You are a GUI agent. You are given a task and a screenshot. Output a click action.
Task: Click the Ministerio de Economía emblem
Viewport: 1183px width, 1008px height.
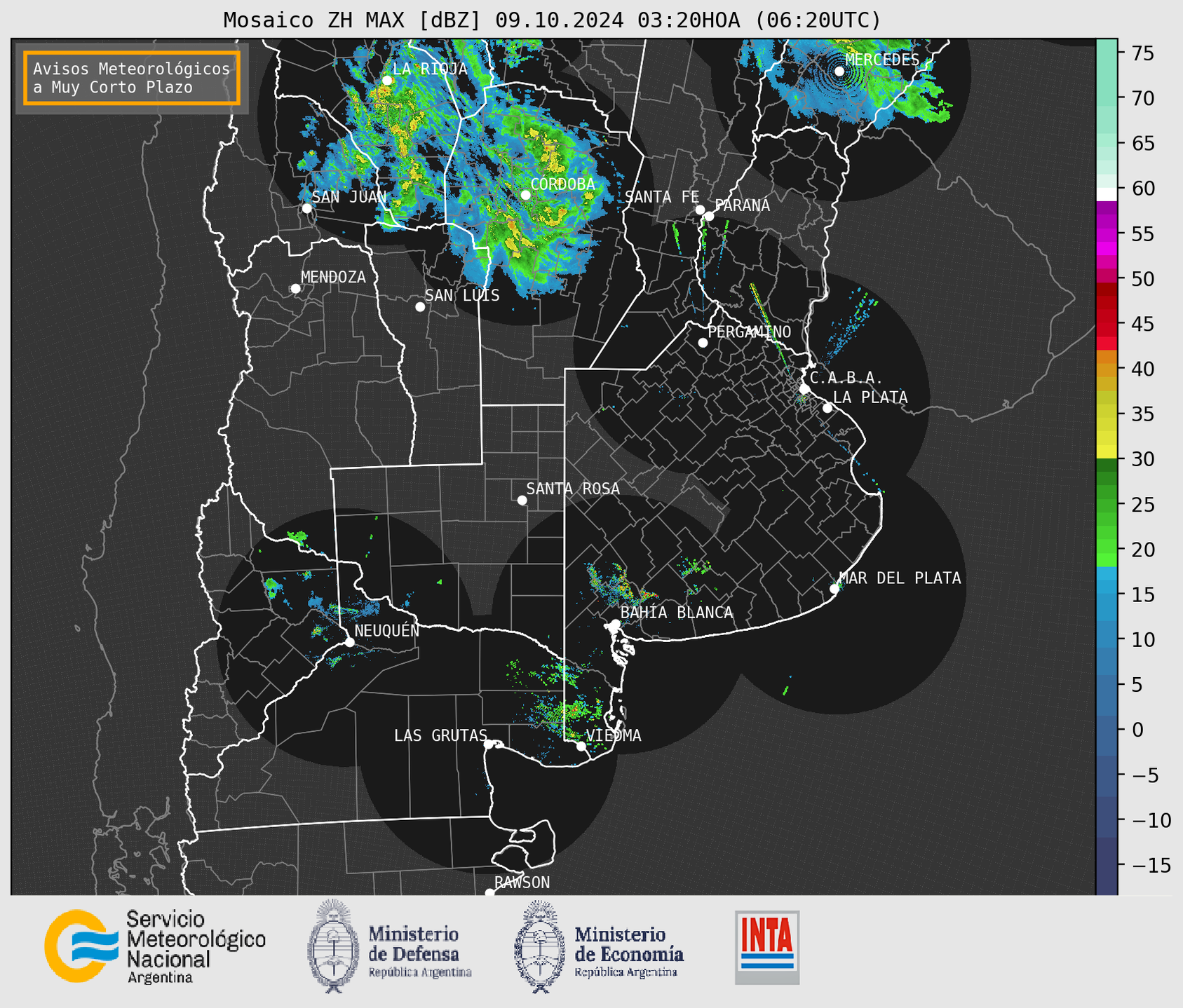[x=540, y=946]
